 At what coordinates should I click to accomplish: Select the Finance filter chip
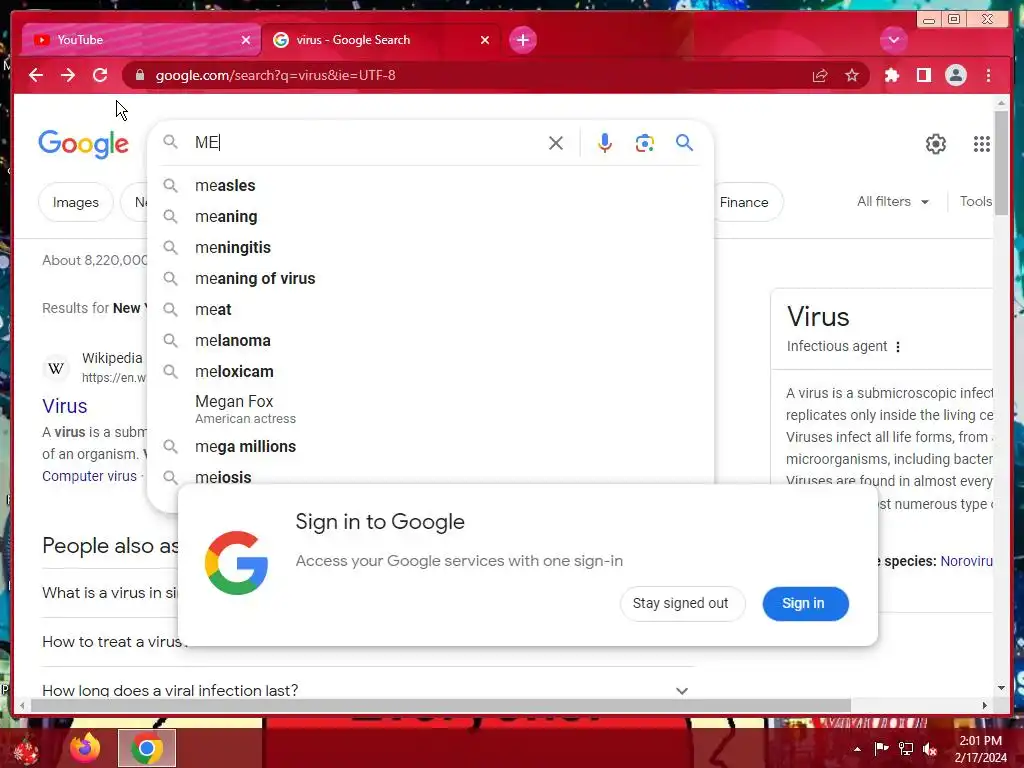(x=744, y=202)
